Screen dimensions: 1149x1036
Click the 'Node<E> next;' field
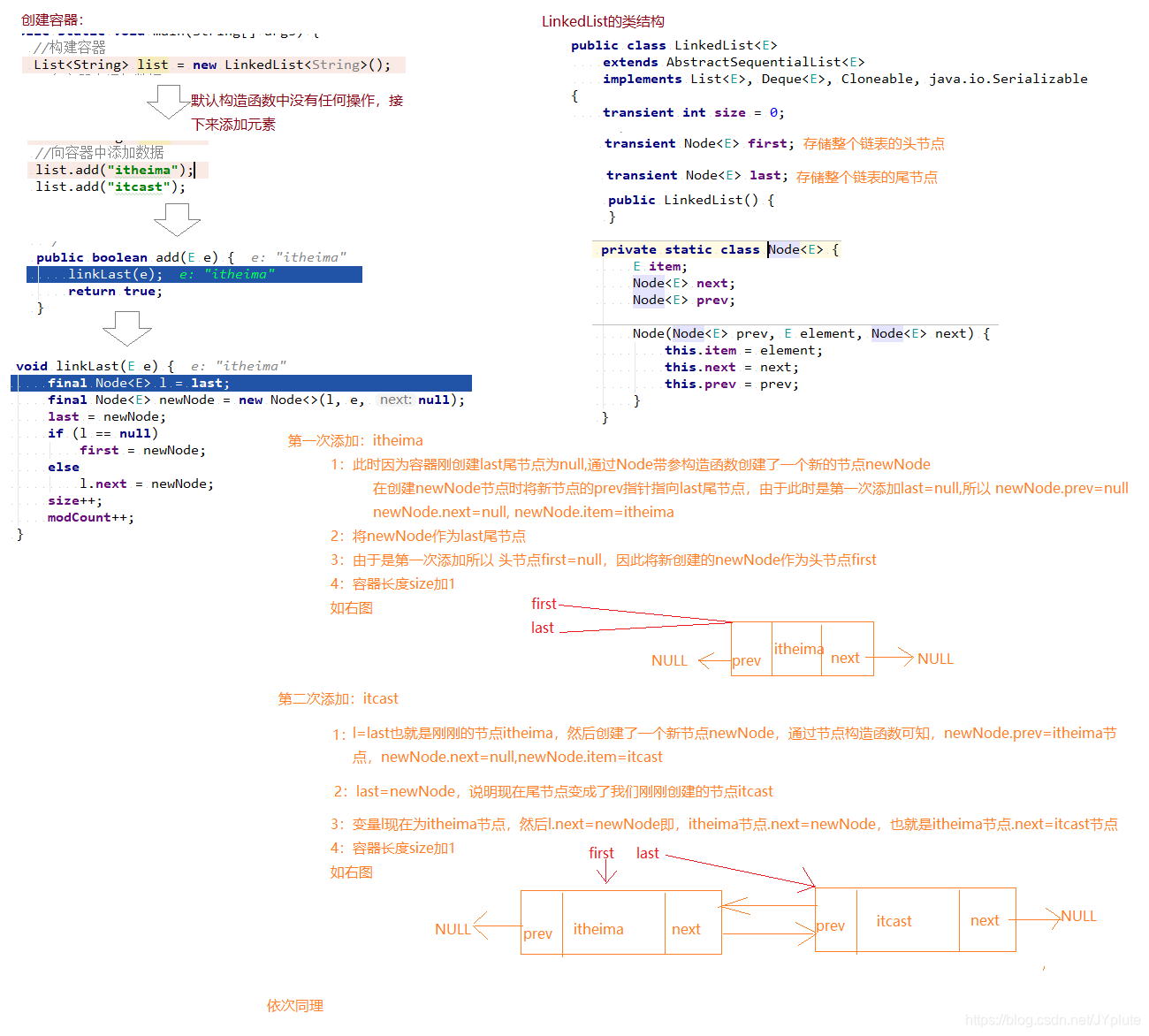click(x=683, y=283)
